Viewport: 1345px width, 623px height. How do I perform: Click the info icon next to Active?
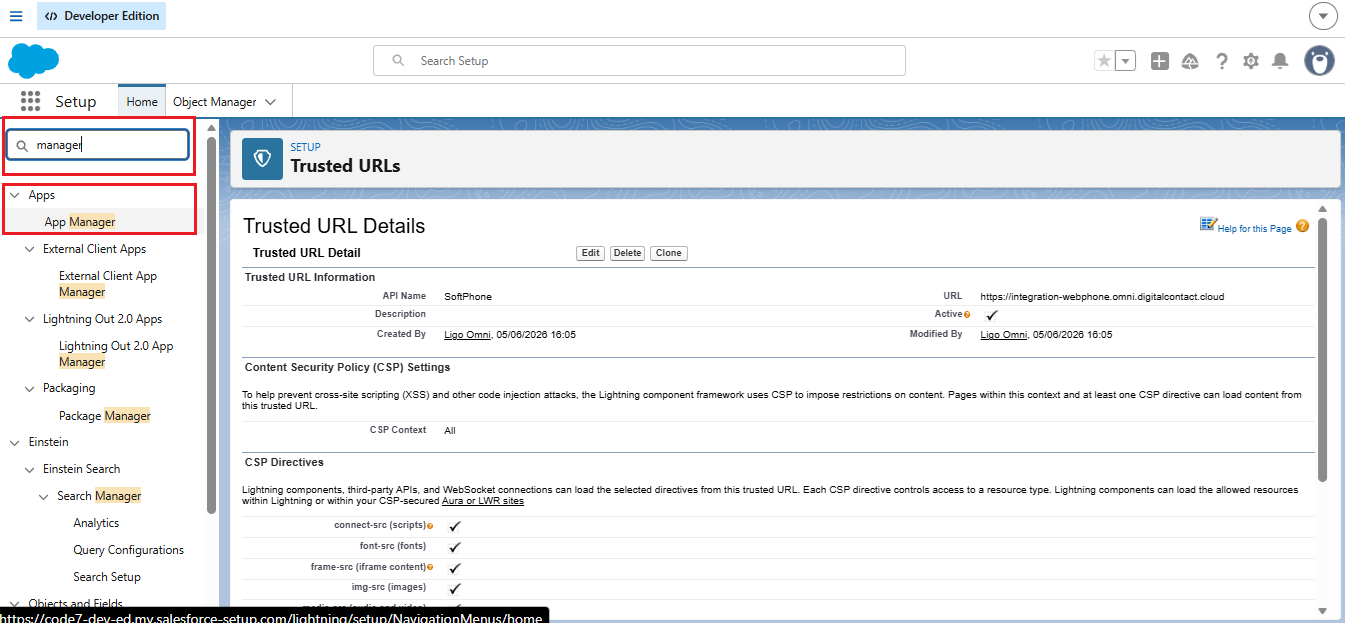[967, 315]
